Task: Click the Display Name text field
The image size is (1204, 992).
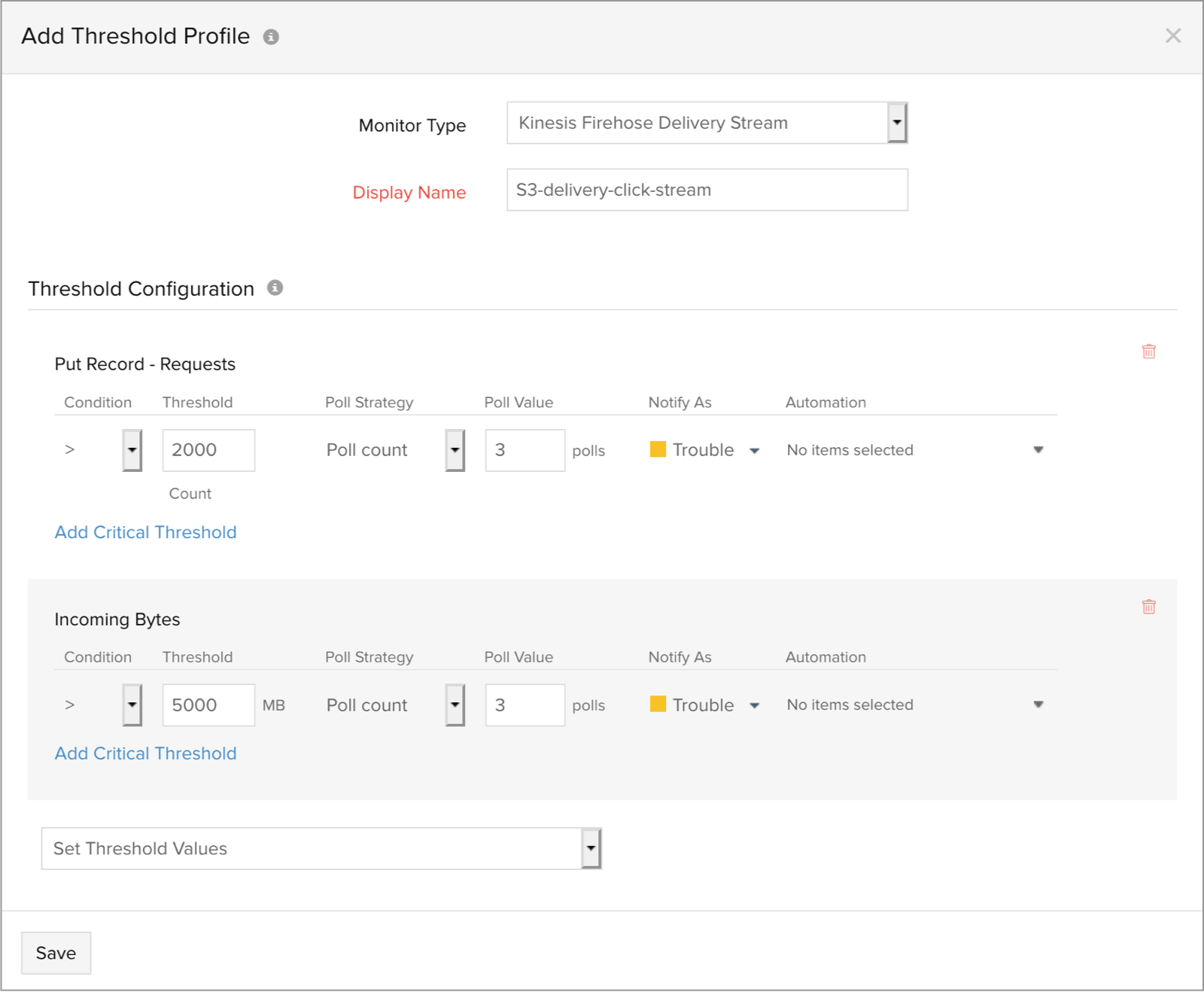Action: tap(707, 190)
